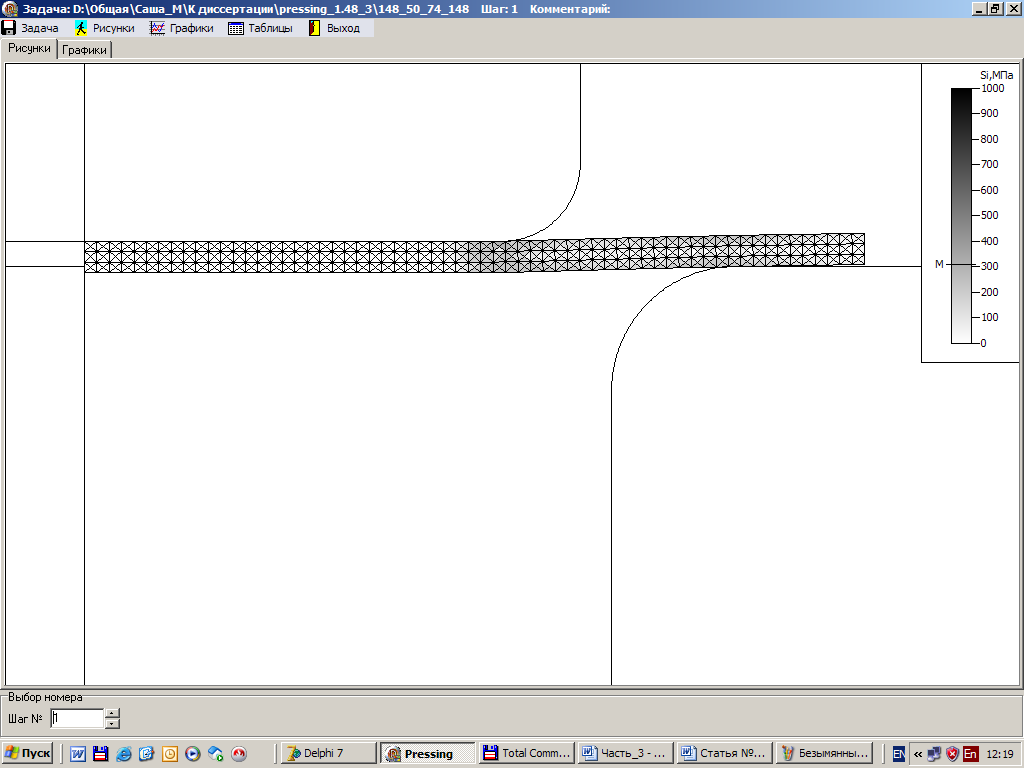Image resolution: width=1024 pixels, height=768 pixels.
Task: Open the Таблицы menu with table icon
Action: pos(260,28)
